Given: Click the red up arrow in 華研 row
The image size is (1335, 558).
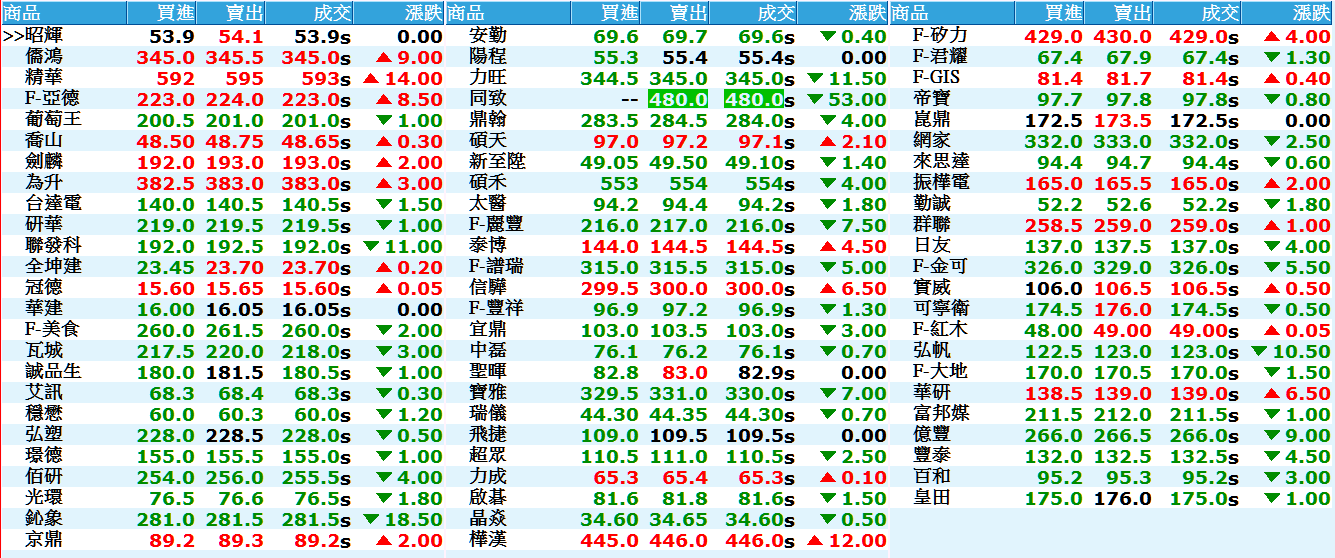Looking at the screenshot, I should tap(1272, 394).
